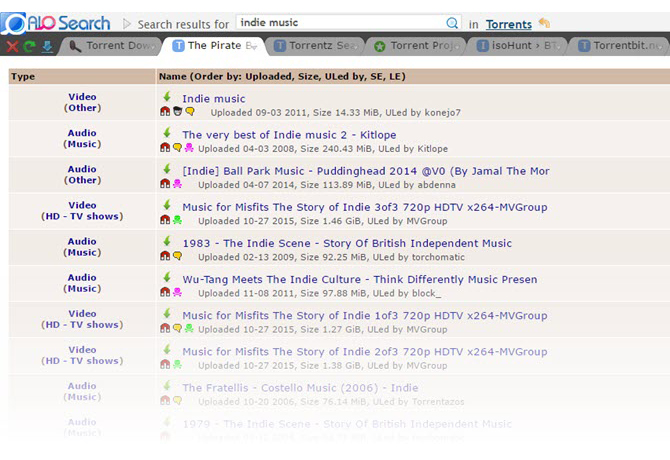Click the orange back arrow next to Torrents
The width and height of the screenshot is (670, 460).
tap(544, 23)
